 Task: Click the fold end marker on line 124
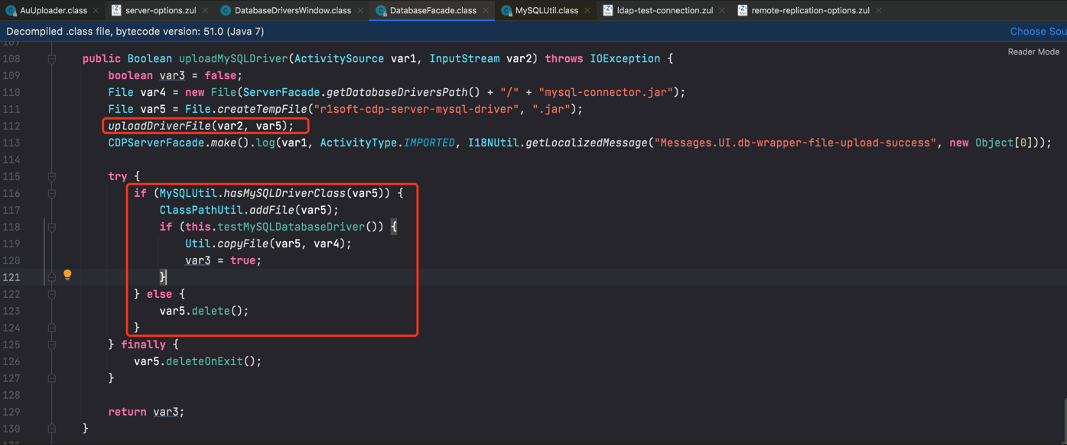tap(52, 327)
